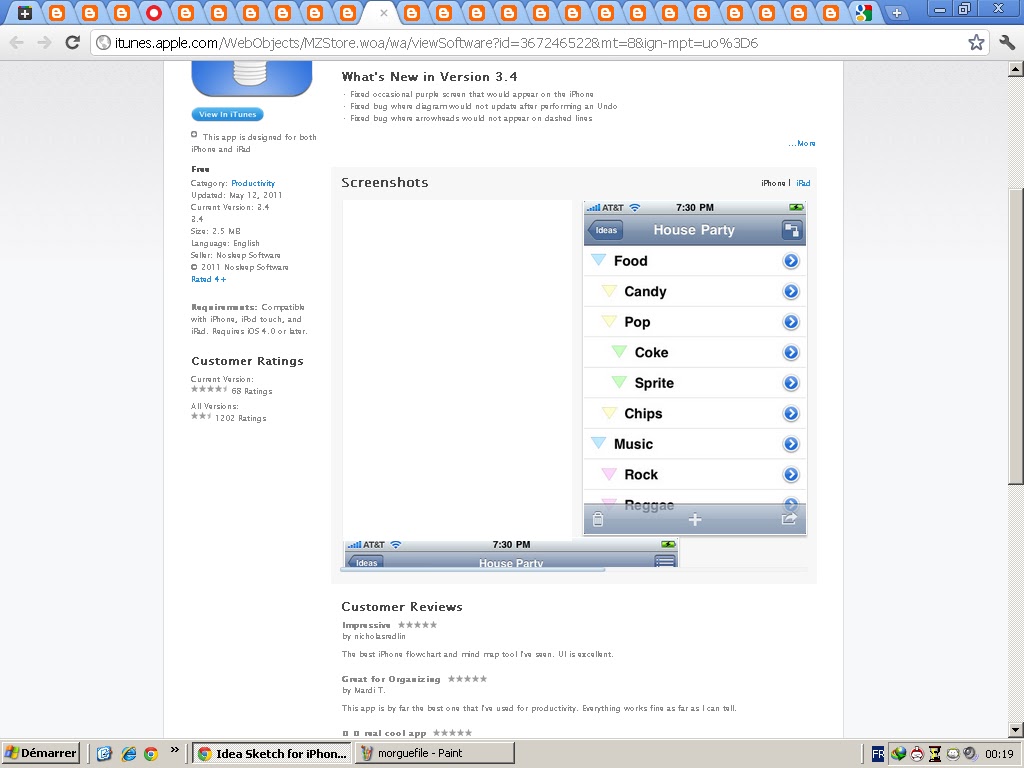Click the House Party list iPhone screenshot
The width and height of the screenshot is (1024, 768).
[695, 368]
